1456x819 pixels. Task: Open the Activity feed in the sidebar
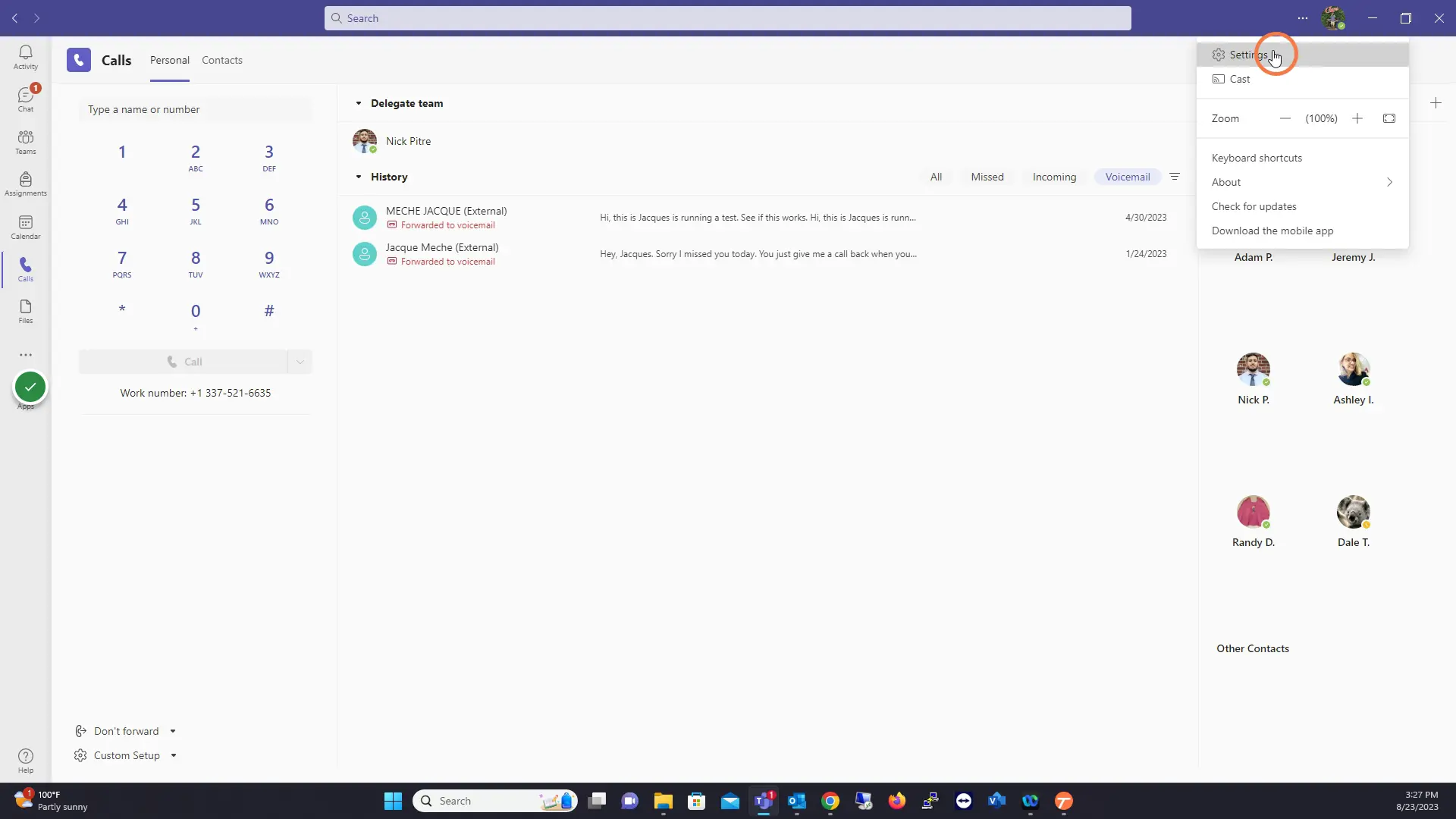pyautogui.click(x=26, y=57)
